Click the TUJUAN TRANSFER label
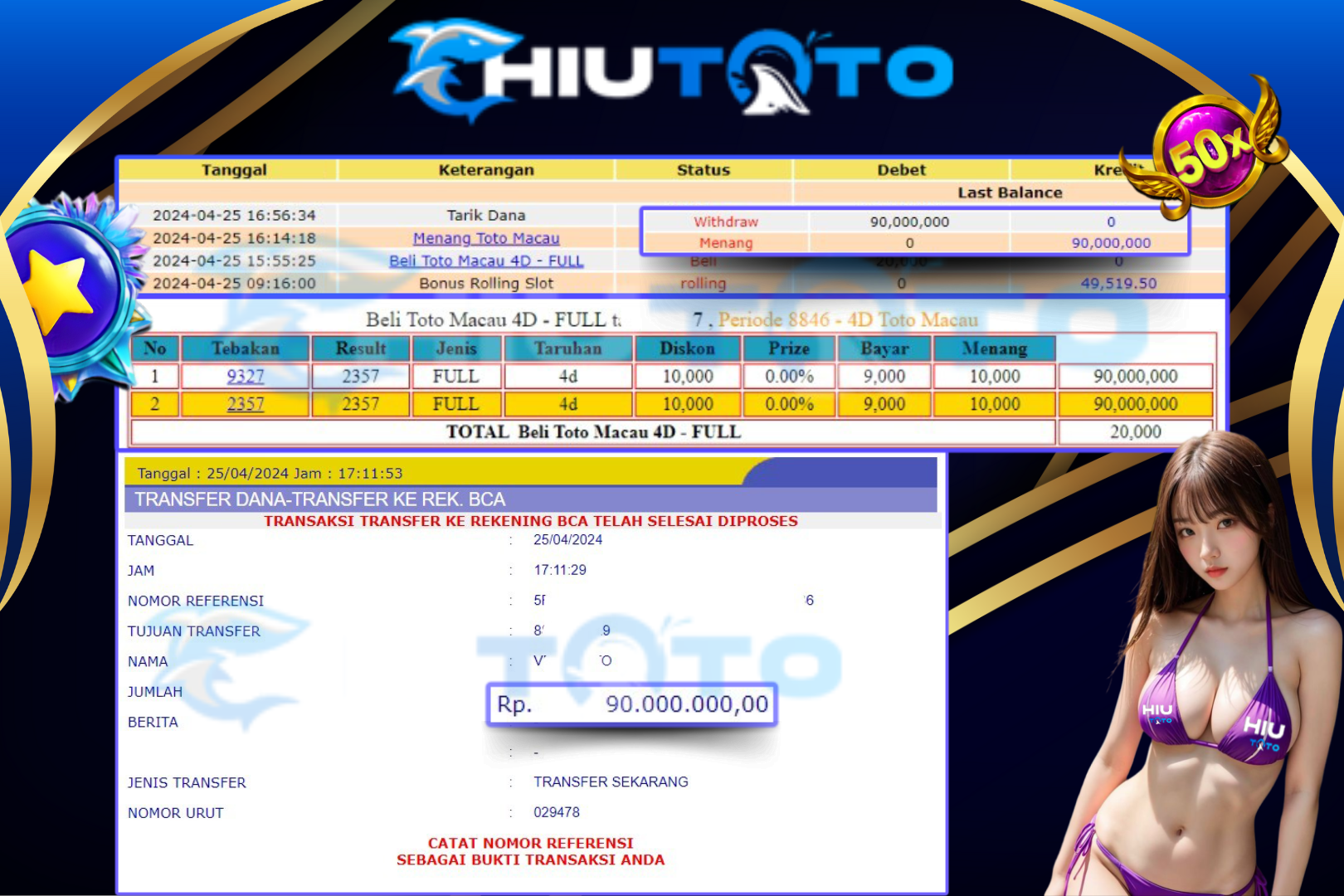Screen dimensions: 1344x896 pos(194,631)
